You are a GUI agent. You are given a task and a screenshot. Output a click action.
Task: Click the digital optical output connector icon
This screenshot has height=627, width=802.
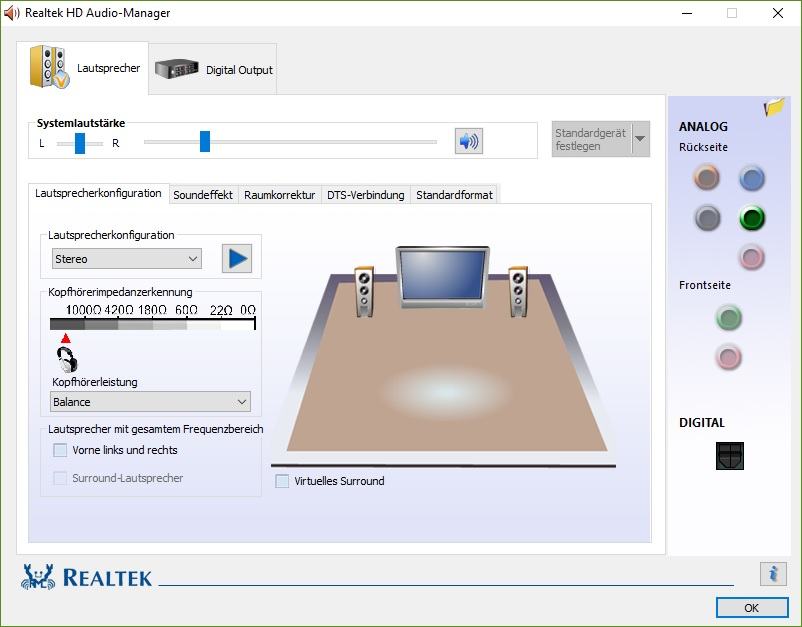coord(730,456)
